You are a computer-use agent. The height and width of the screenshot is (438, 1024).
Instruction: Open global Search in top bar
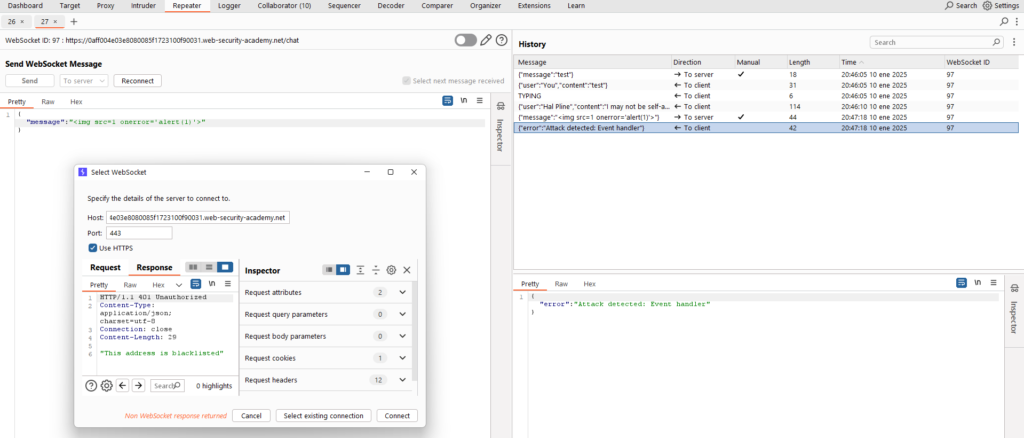point(961,5)
